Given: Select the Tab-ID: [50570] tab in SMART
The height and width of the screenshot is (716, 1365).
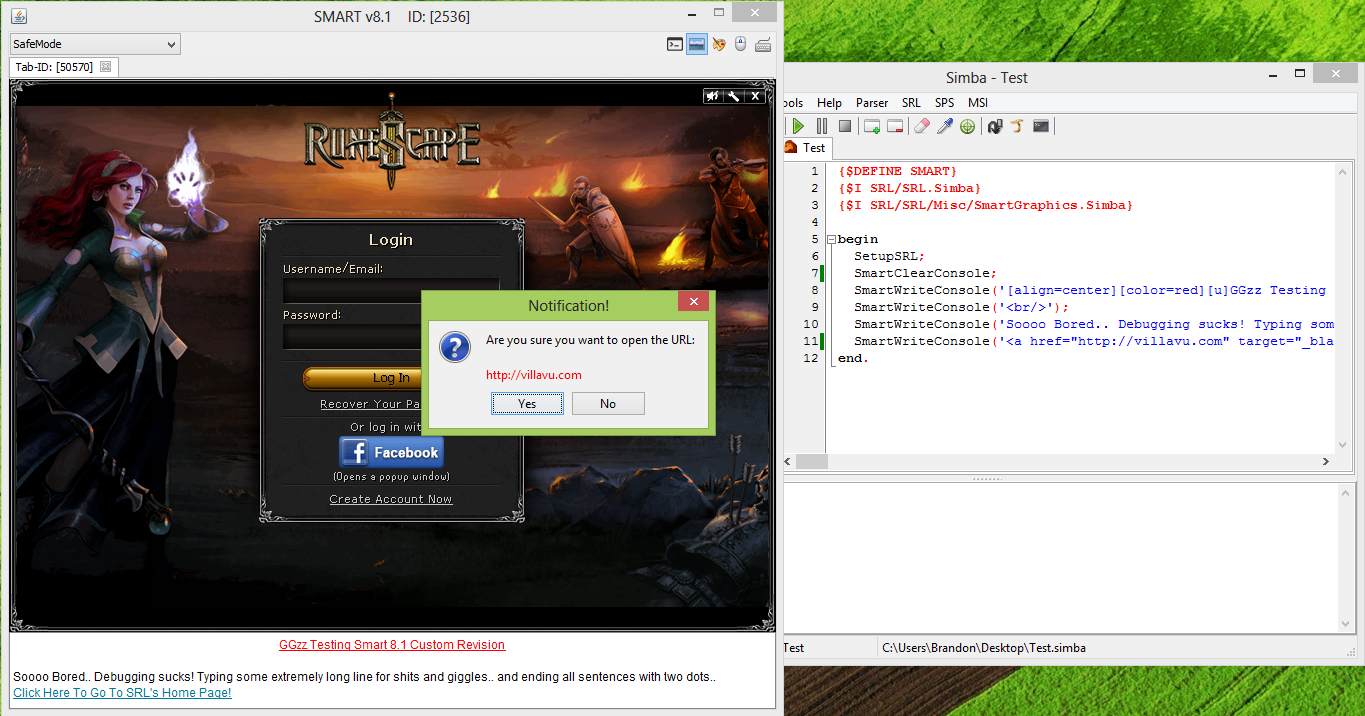Looking at the screenshot, I should click(64, 67).
